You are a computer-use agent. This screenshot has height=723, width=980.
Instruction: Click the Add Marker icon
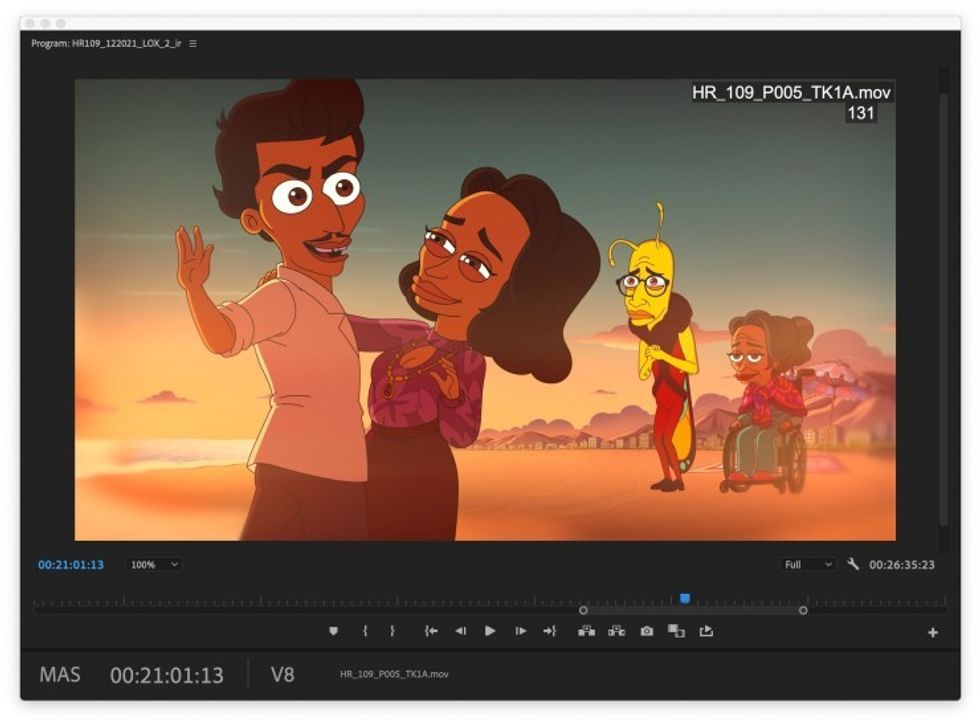(333, 631)
